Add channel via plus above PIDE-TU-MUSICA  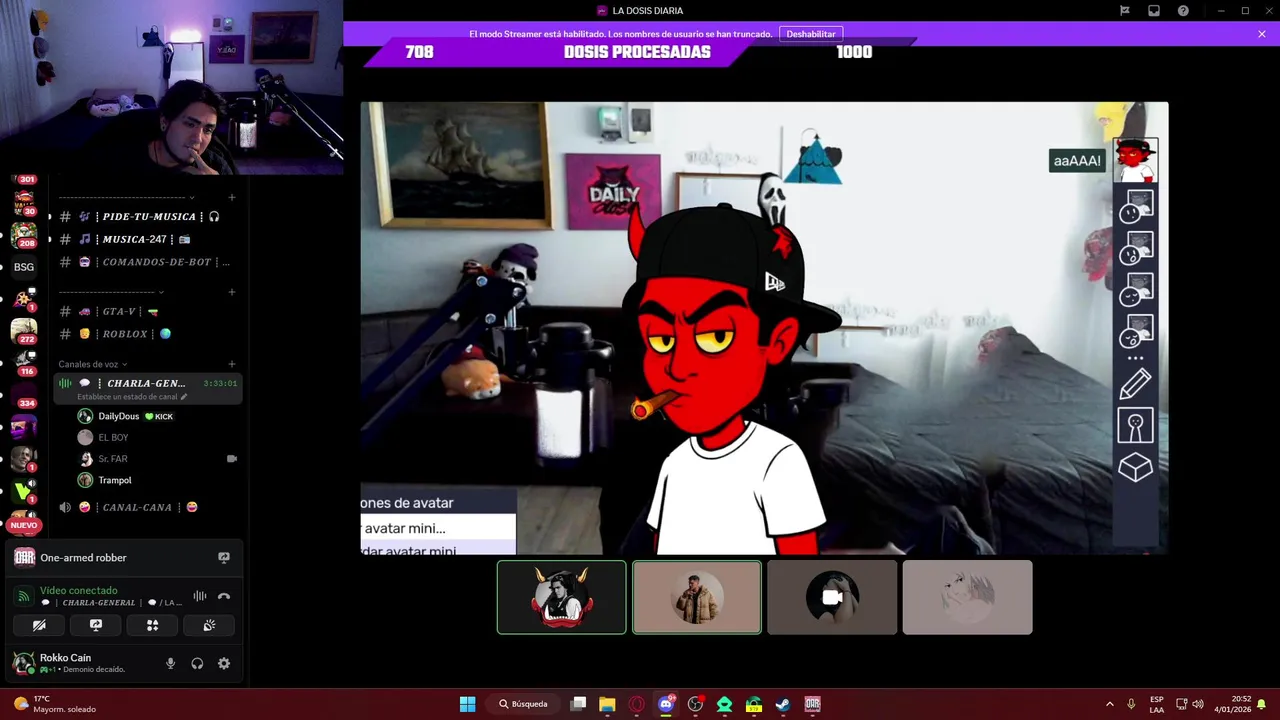[232, 197]
